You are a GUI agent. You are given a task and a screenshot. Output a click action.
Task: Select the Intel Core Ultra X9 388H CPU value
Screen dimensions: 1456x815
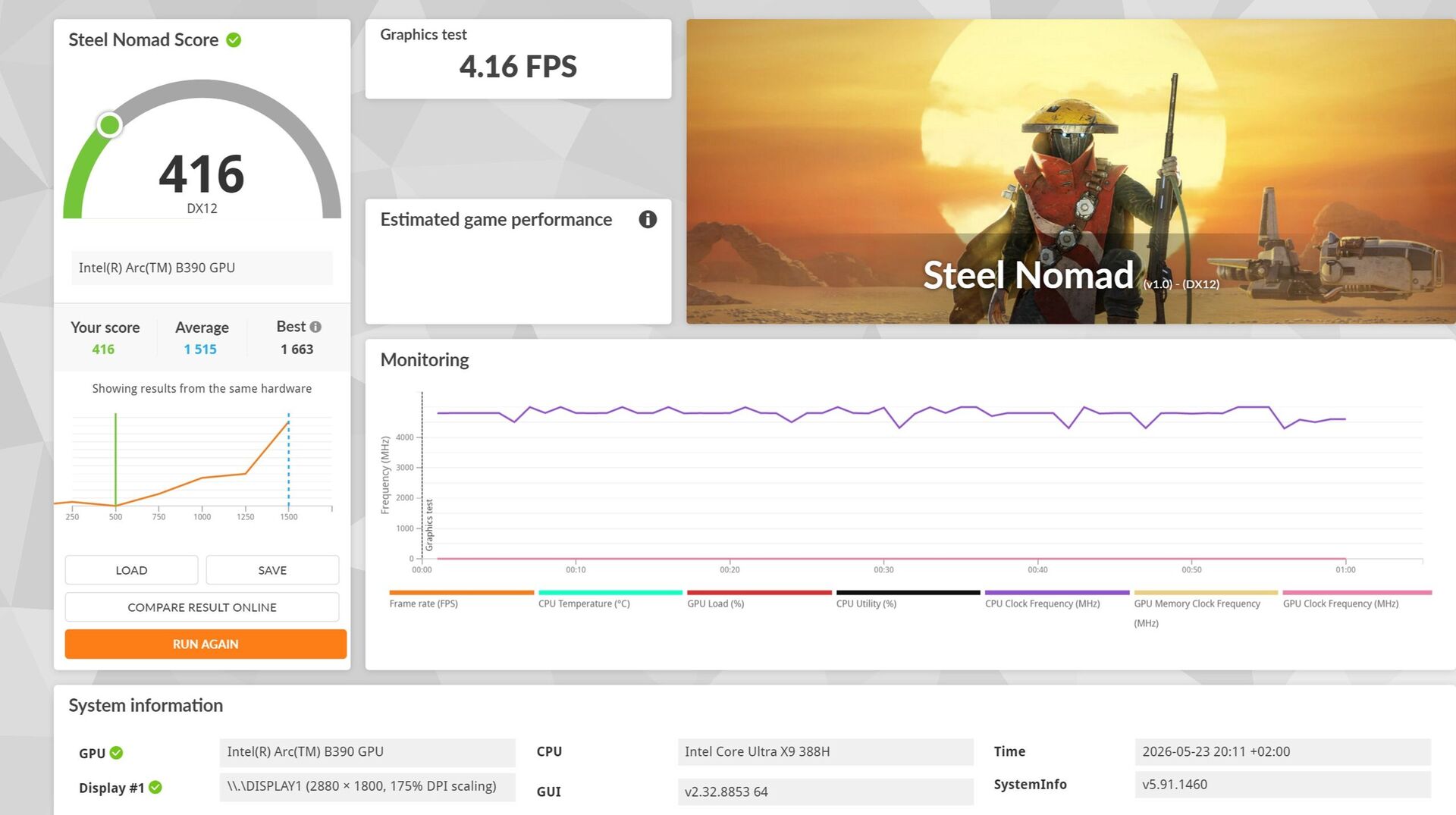click(x=825, y=752)
